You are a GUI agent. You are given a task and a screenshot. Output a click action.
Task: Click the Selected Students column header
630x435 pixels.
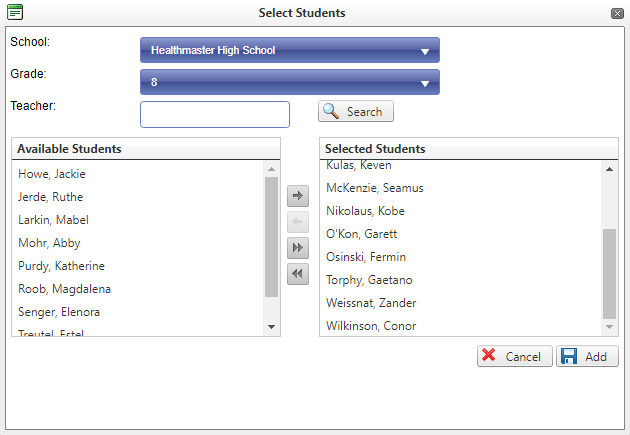pos(469,149)
